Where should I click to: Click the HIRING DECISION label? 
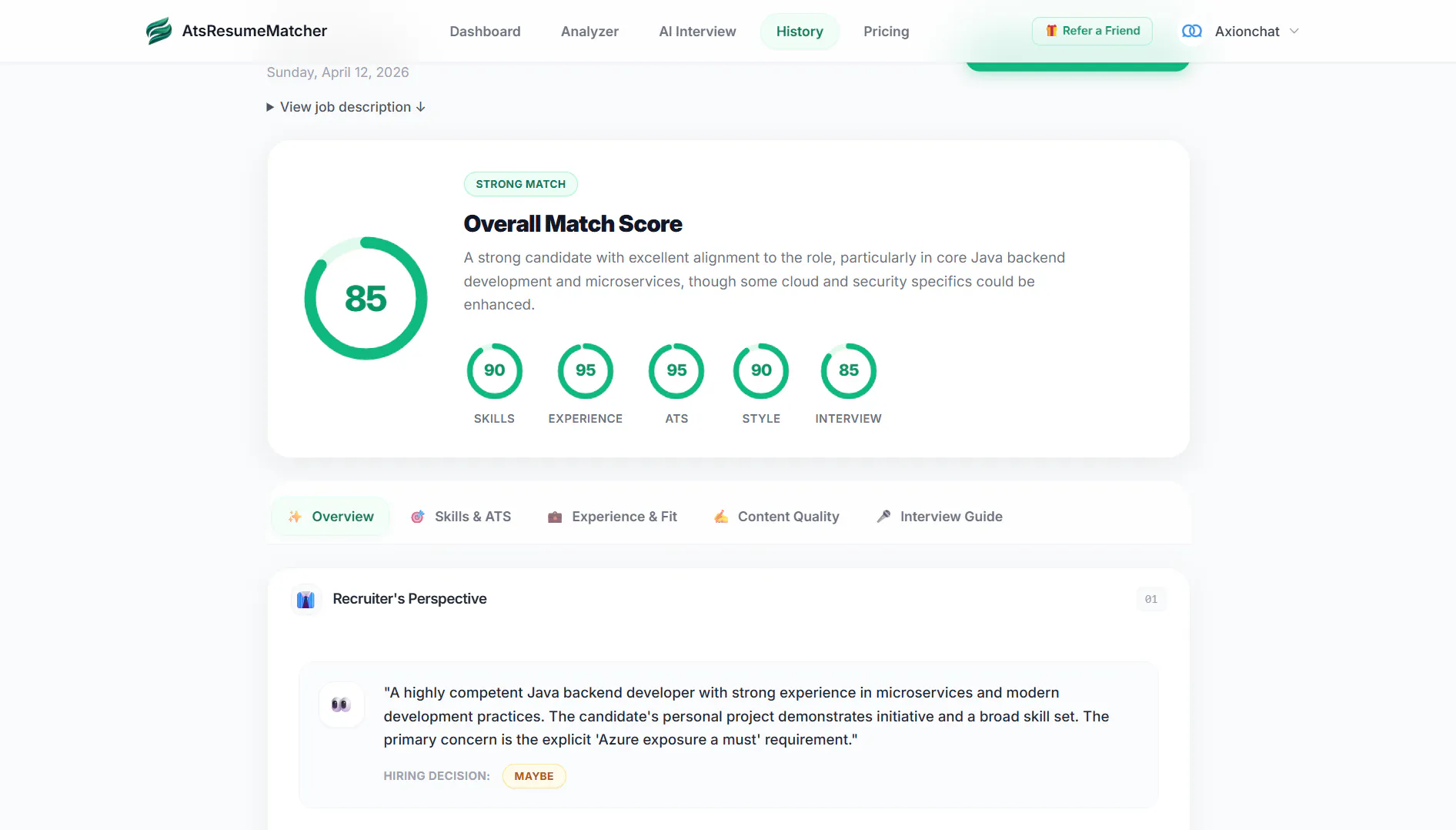click(x=436, y=776)
